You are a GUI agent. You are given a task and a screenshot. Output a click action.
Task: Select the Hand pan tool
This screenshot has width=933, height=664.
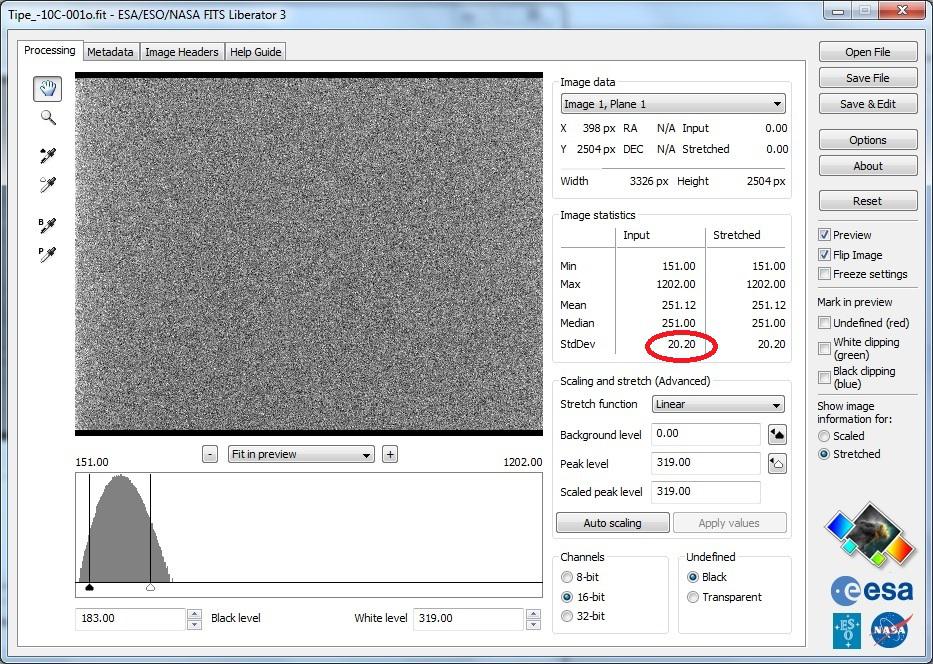48,89
